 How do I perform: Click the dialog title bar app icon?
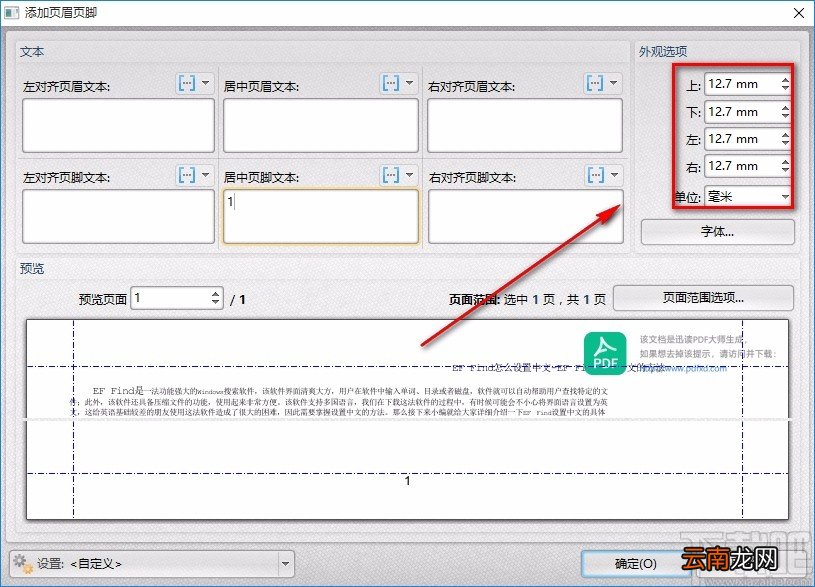11,12
